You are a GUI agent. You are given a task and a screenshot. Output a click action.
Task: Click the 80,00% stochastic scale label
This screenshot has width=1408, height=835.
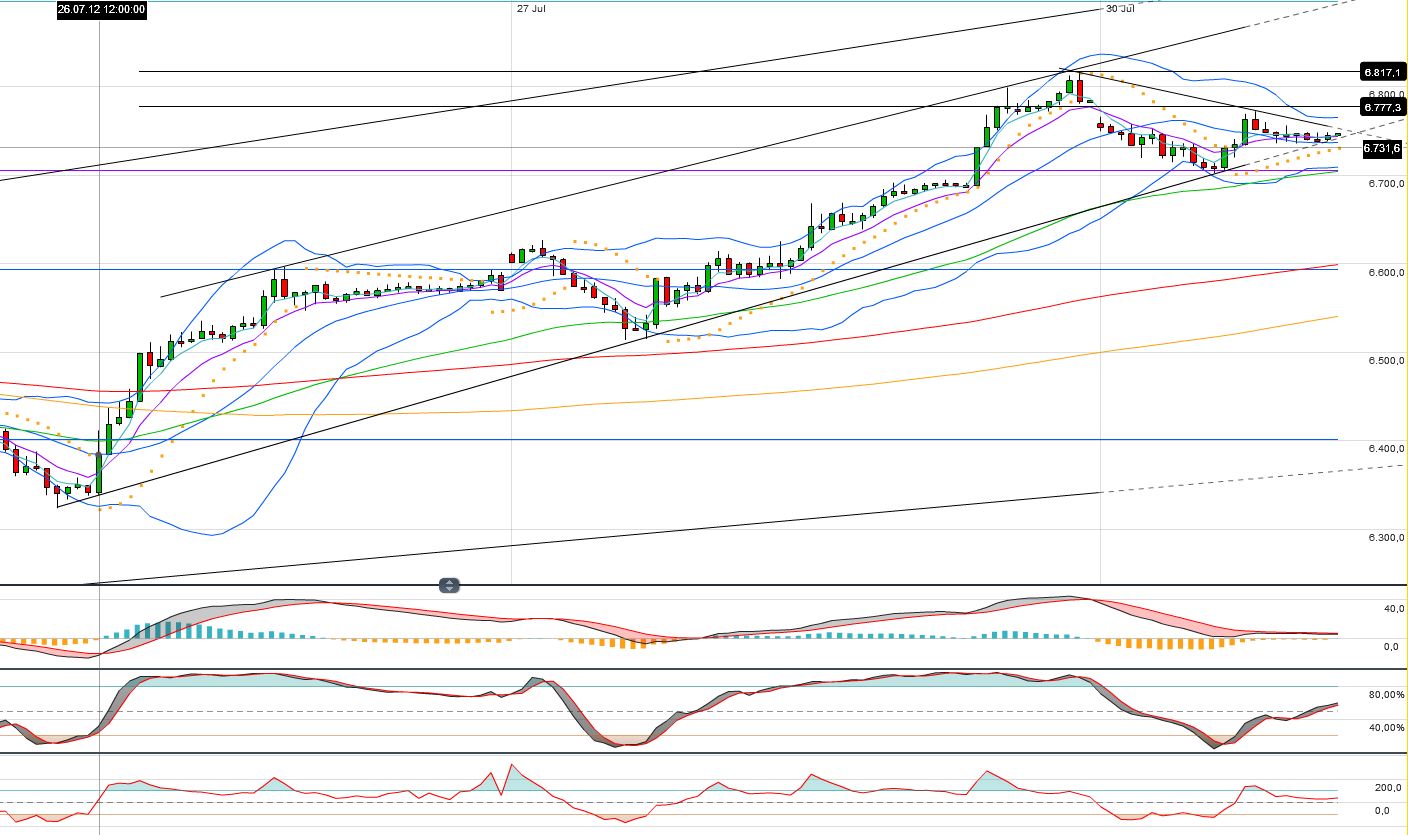coord(1387,695)
